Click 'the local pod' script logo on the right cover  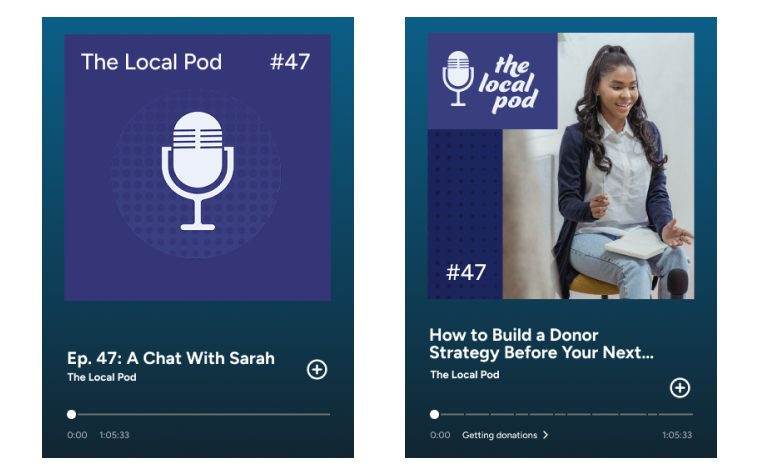pyautogui.click(x=508, y=84)
